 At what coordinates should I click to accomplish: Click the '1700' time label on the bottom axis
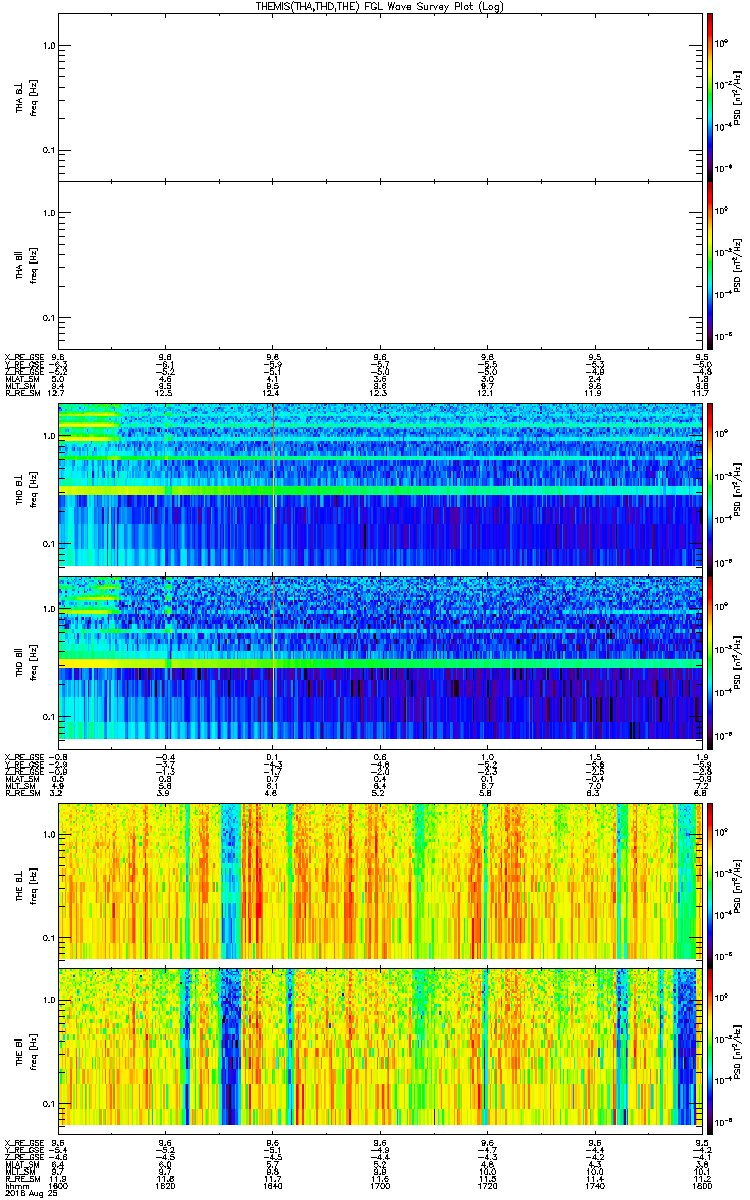[x=380, y=1185]
